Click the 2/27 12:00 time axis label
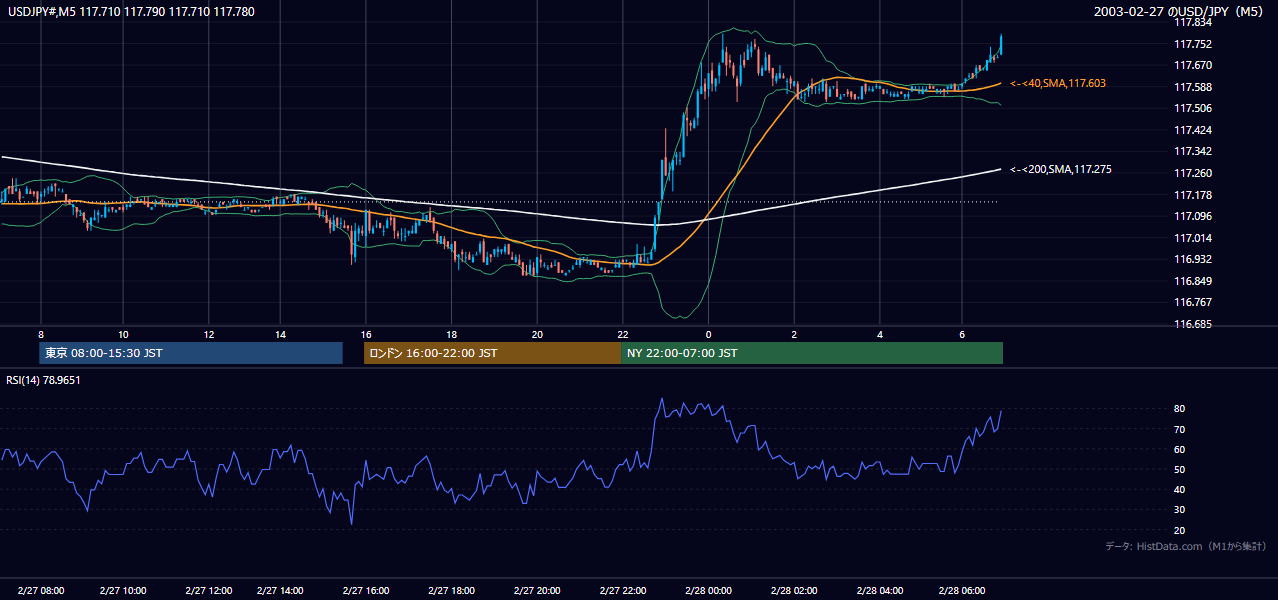The height and width of the screenshot is (600, 1278). [x=209, y=590]
